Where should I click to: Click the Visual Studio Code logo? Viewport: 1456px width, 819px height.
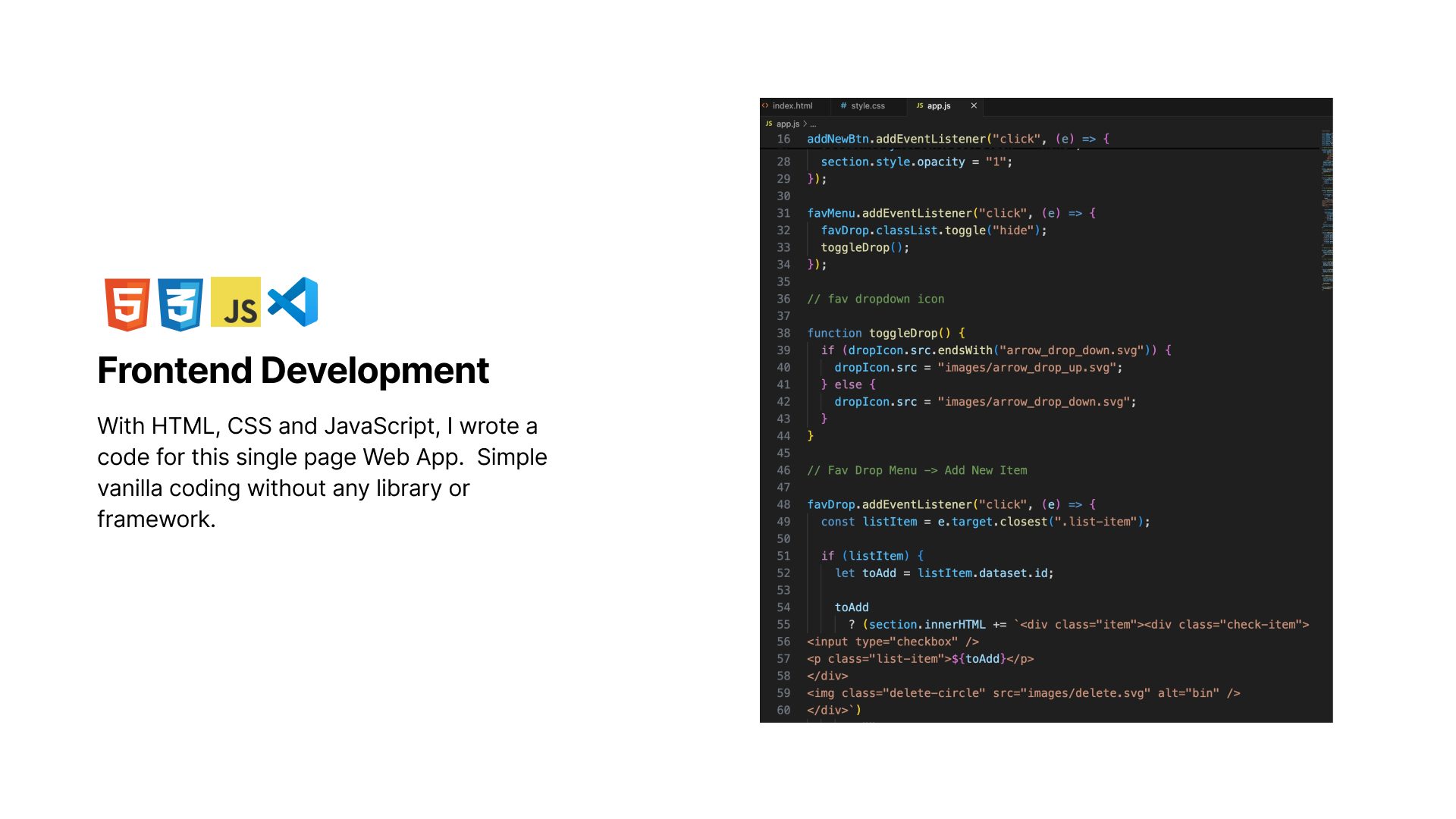(x=293, y=302)
